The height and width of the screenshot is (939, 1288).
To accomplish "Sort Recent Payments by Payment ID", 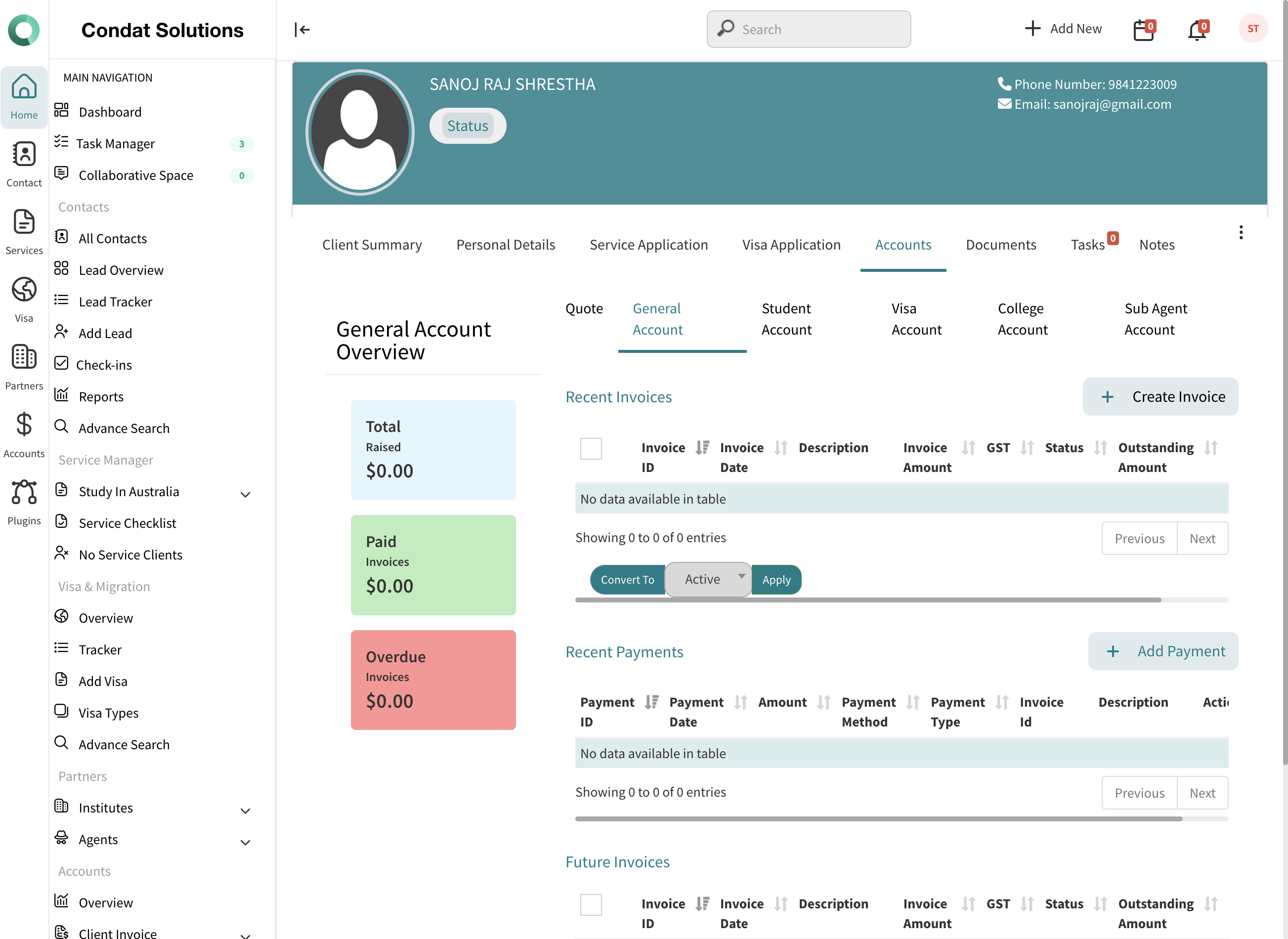I will (651, 703).
